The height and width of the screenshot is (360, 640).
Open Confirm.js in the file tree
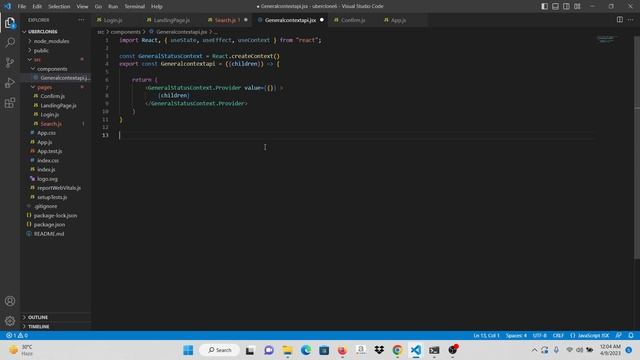click(52, 96)
